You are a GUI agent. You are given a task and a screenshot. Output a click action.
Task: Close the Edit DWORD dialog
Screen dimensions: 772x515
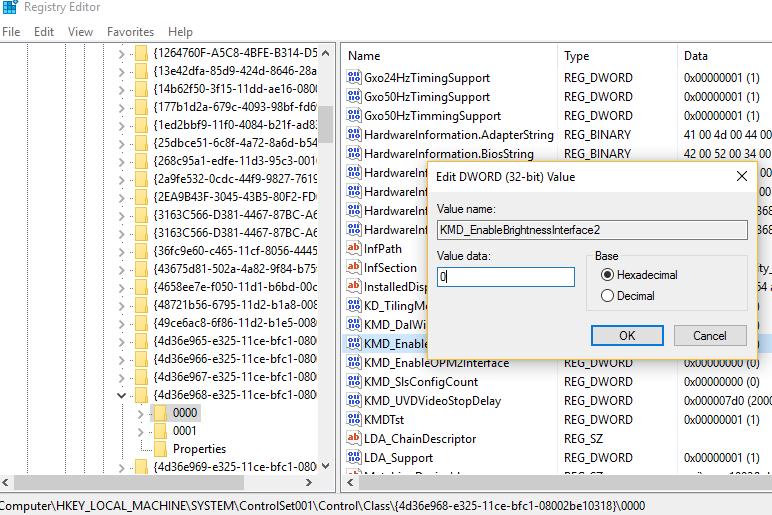(741, 177)
